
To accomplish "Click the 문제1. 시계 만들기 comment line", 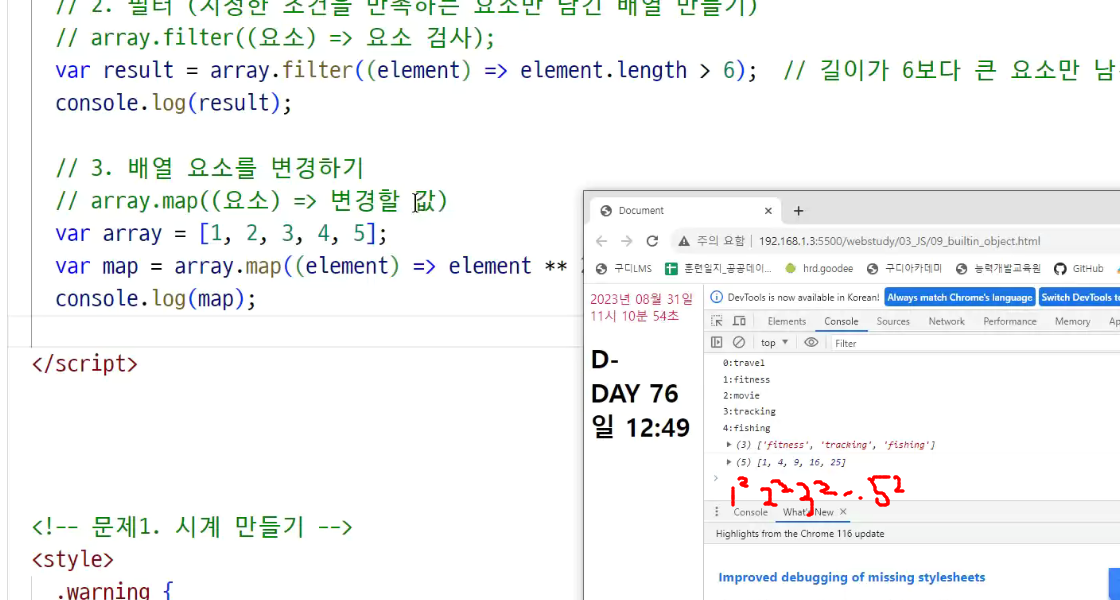I will tap(192, 527).
